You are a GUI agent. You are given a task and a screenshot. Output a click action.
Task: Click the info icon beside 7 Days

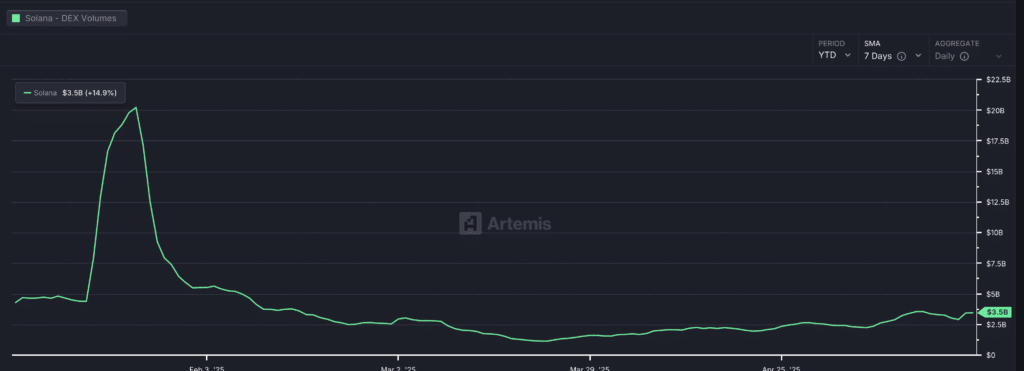[901, 56]
